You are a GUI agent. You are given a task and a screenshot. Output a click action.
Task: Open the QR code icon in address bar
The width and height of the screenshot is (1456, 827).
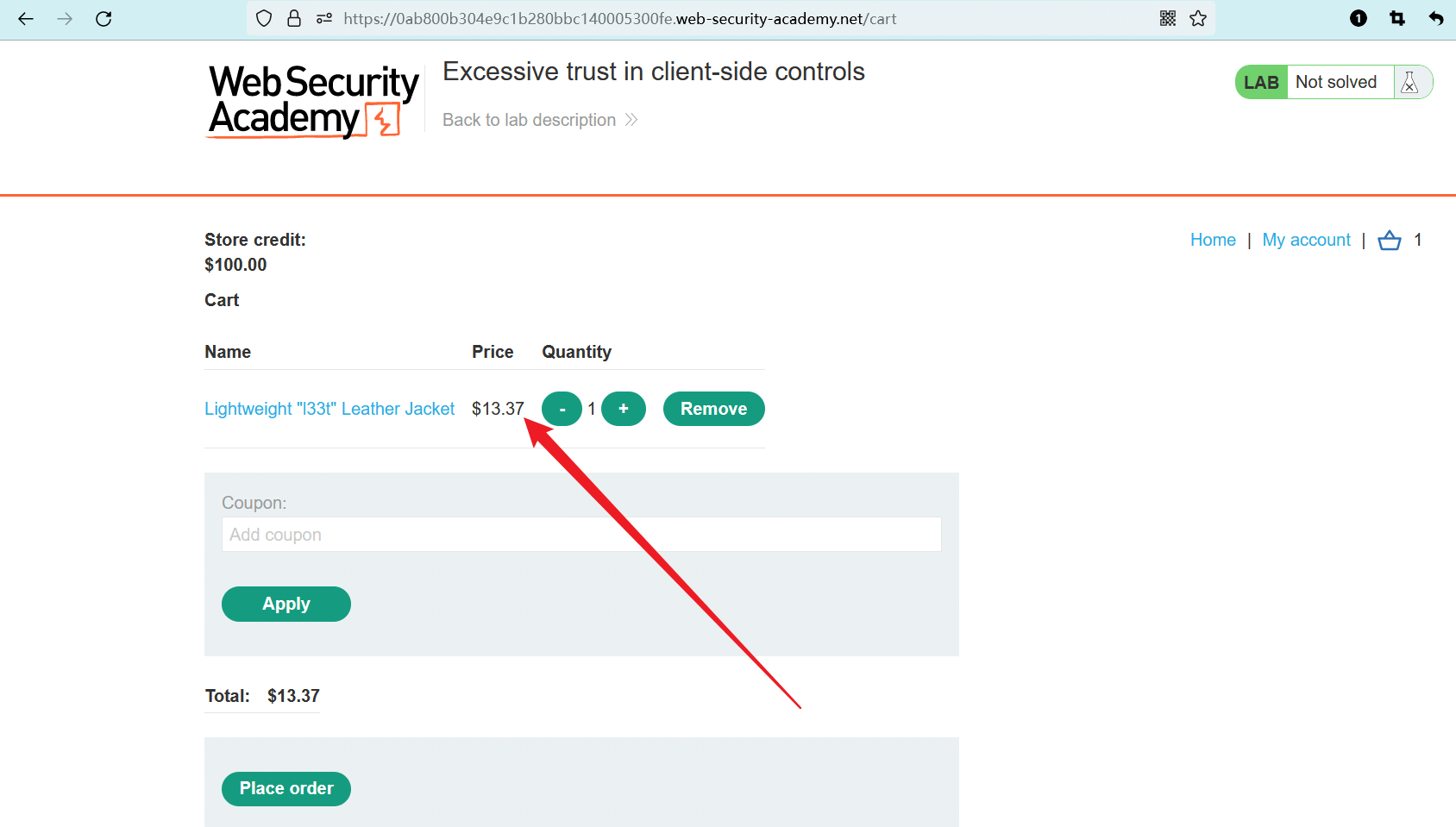pyautogui.click(x=1168, y=18)
